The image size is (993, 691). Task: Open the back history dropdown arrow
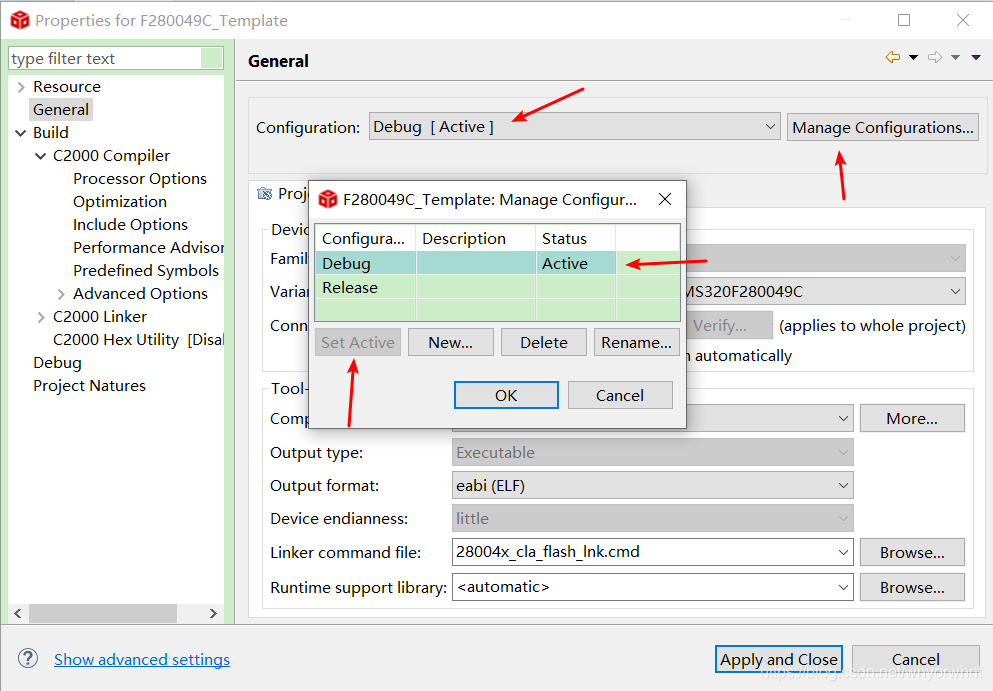pyautogui.click(x=913, y=58)
